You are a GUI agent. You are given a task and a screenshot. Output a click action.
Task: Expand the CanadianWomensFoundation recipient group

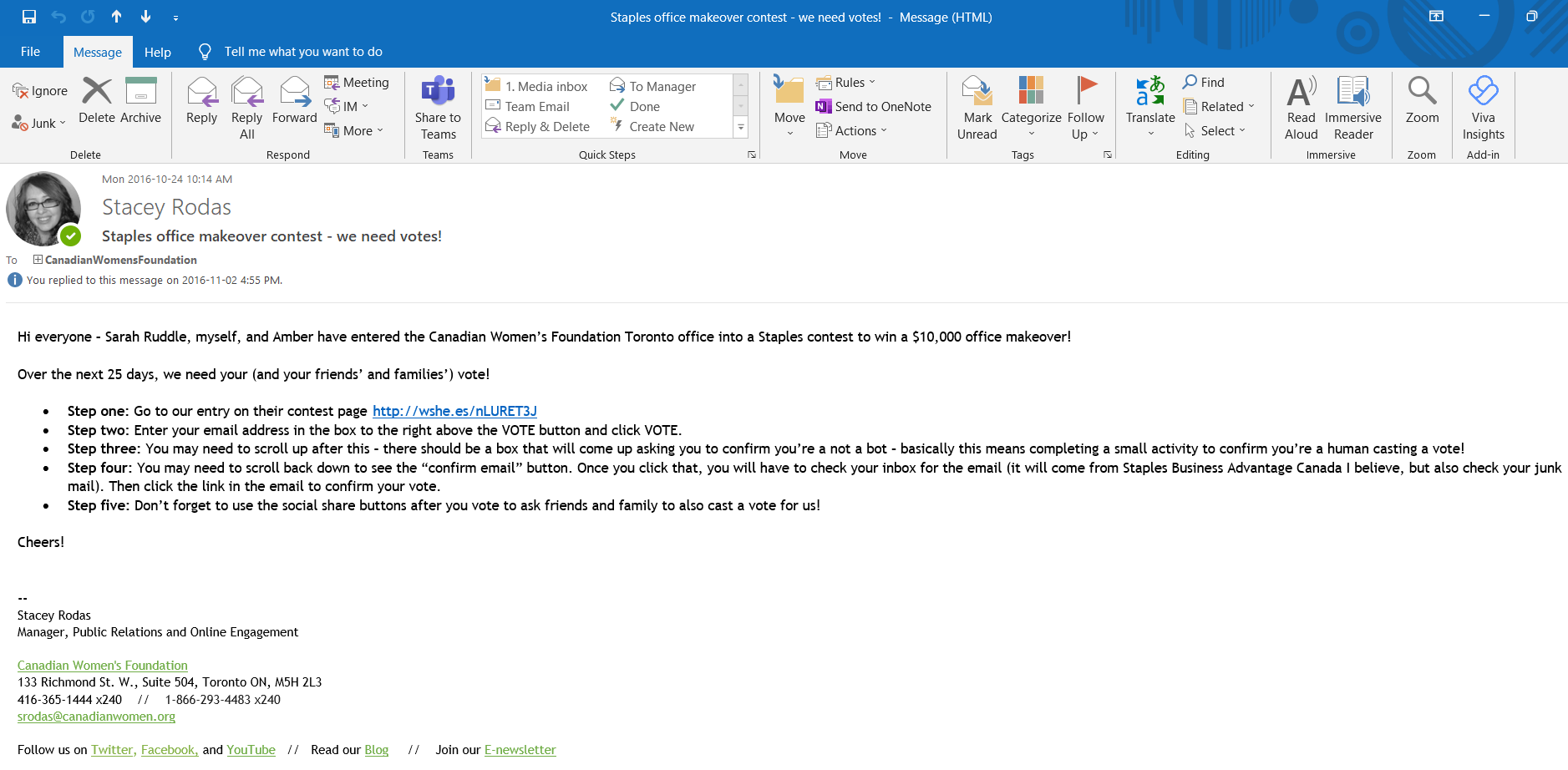click(38, 260)
